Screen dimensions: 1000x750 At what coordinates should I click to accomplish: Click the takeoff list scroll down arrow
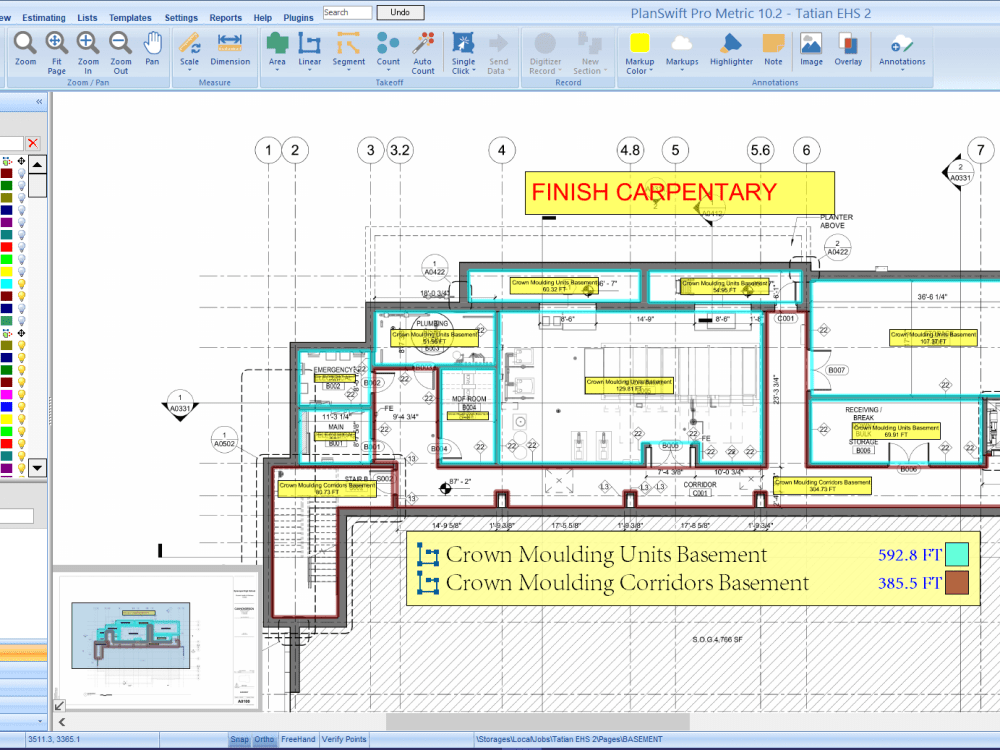[x=37, y=467]
